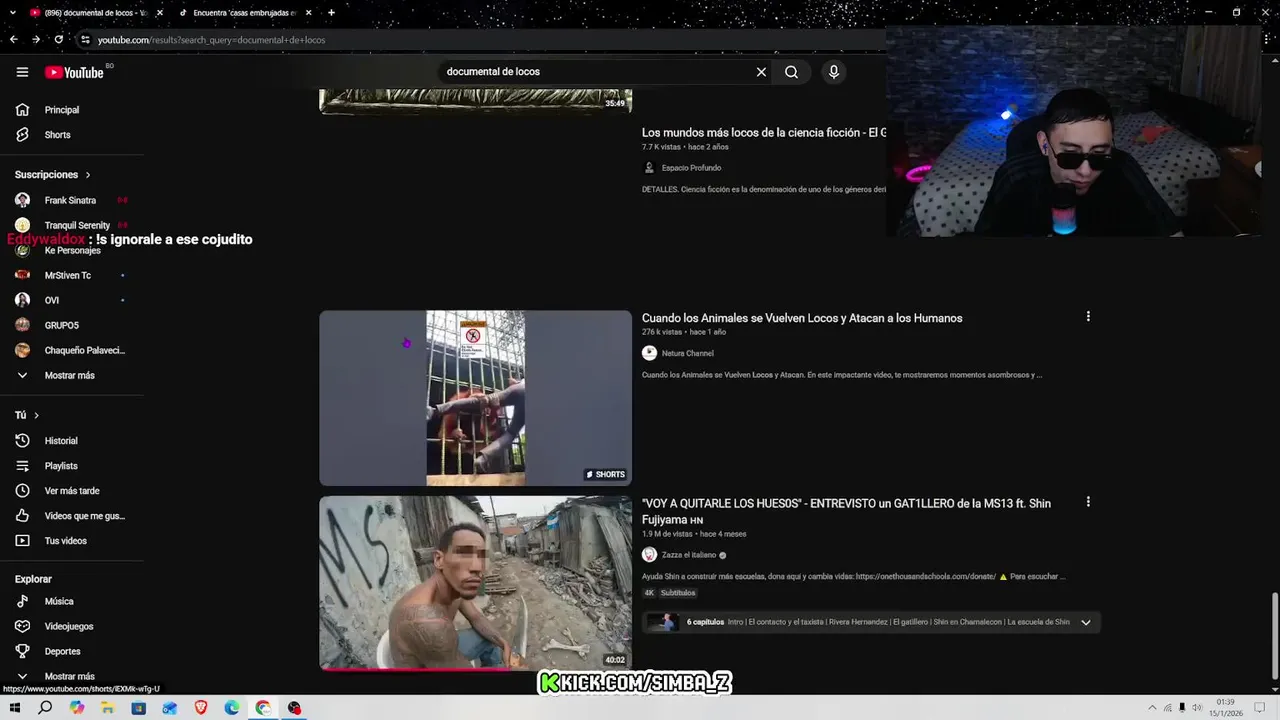This screenshot has width=1280, height=720.
Task: Open the Natura Channel channel link
Action: 687,353
